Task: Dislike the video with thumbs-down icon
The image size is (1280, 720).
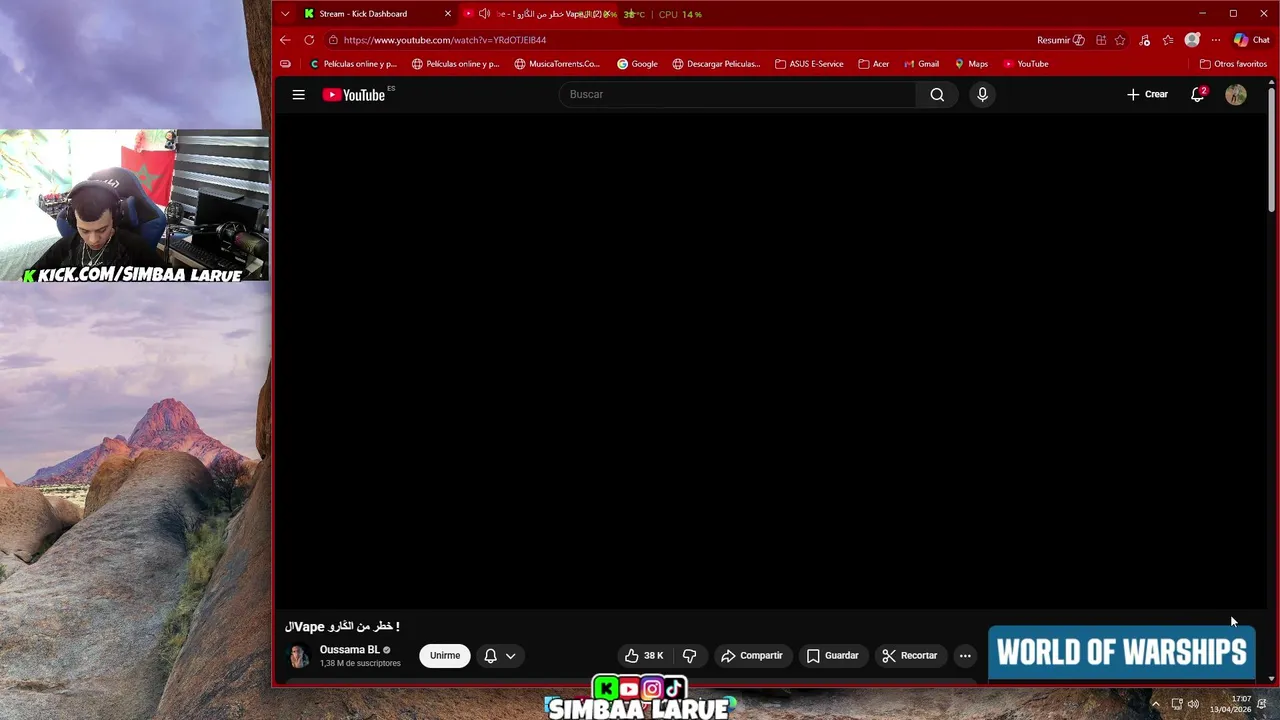Action: (x=689, y=656)
